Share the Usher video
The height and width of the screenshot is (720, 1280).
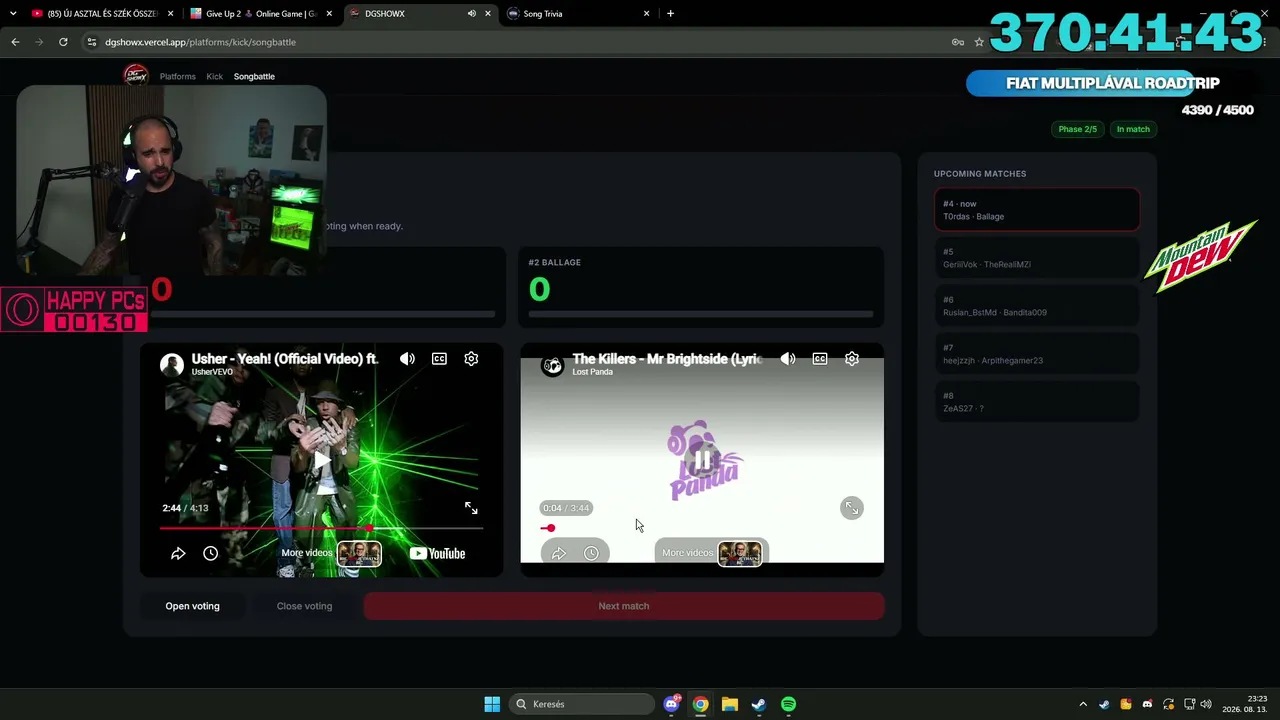[178, 553]
